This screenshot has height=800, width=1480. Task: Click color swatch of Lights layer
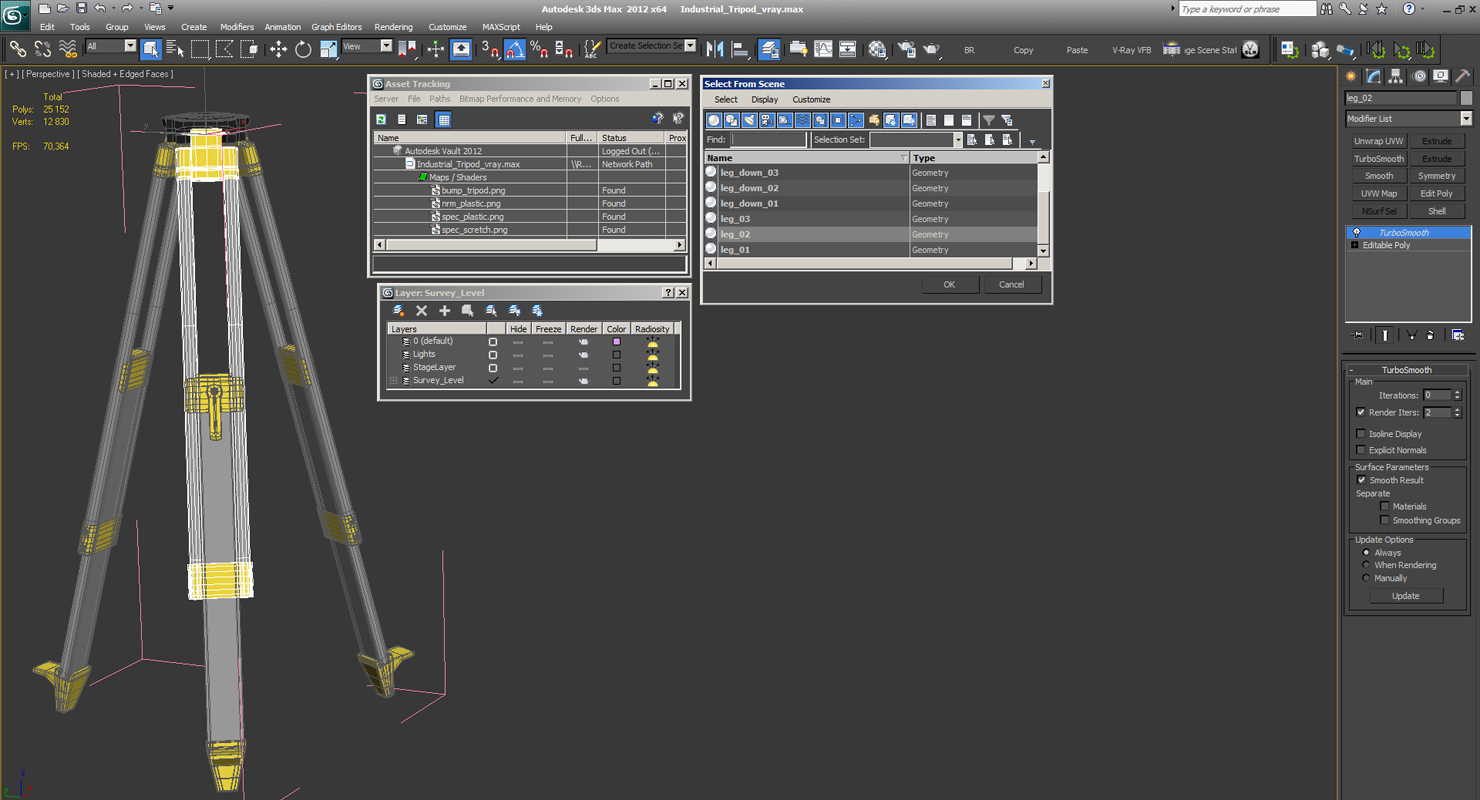click(x=616, y=355)
